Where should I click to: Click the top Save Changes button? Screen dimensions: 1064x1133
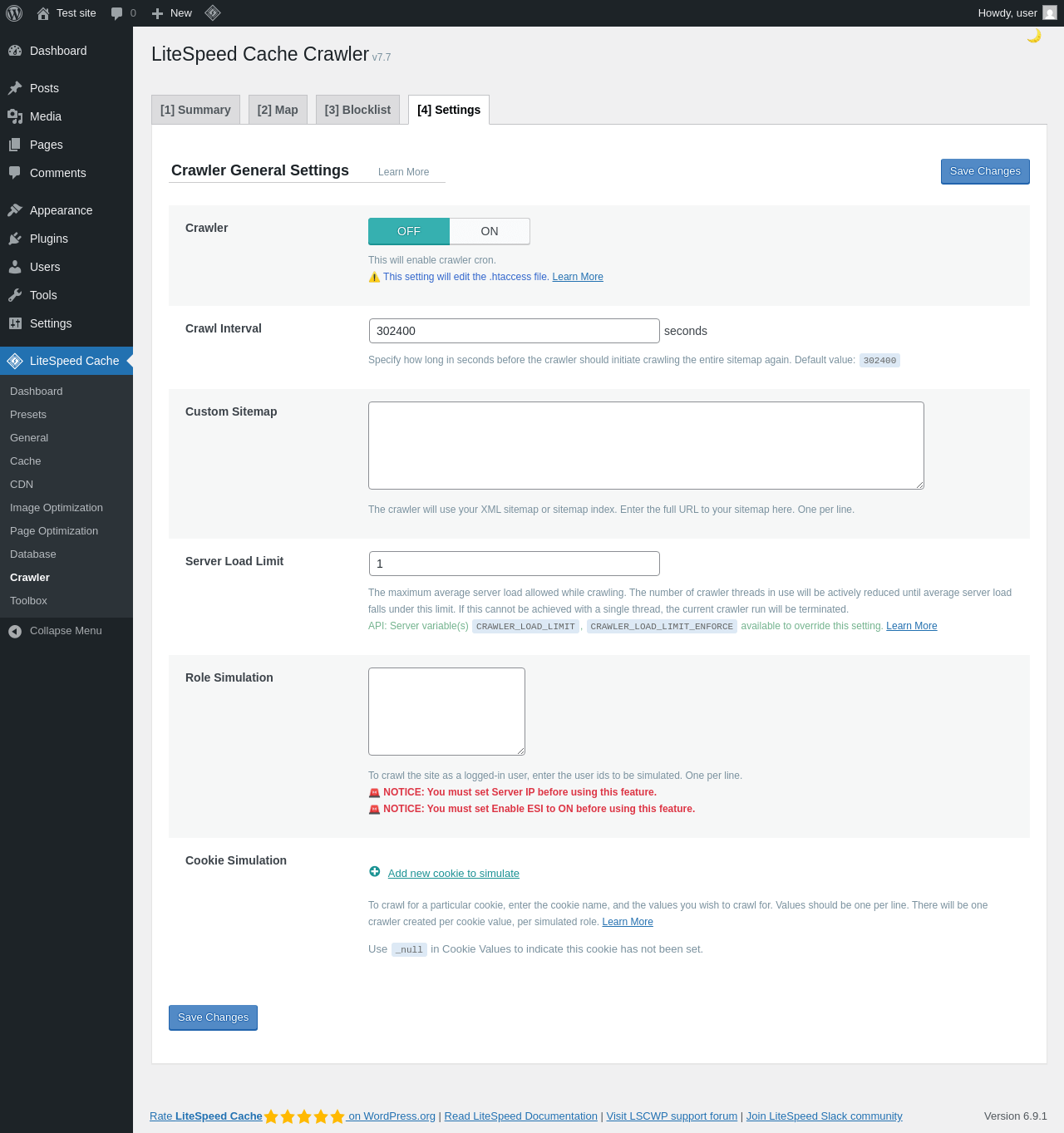(x=985, y=171)
